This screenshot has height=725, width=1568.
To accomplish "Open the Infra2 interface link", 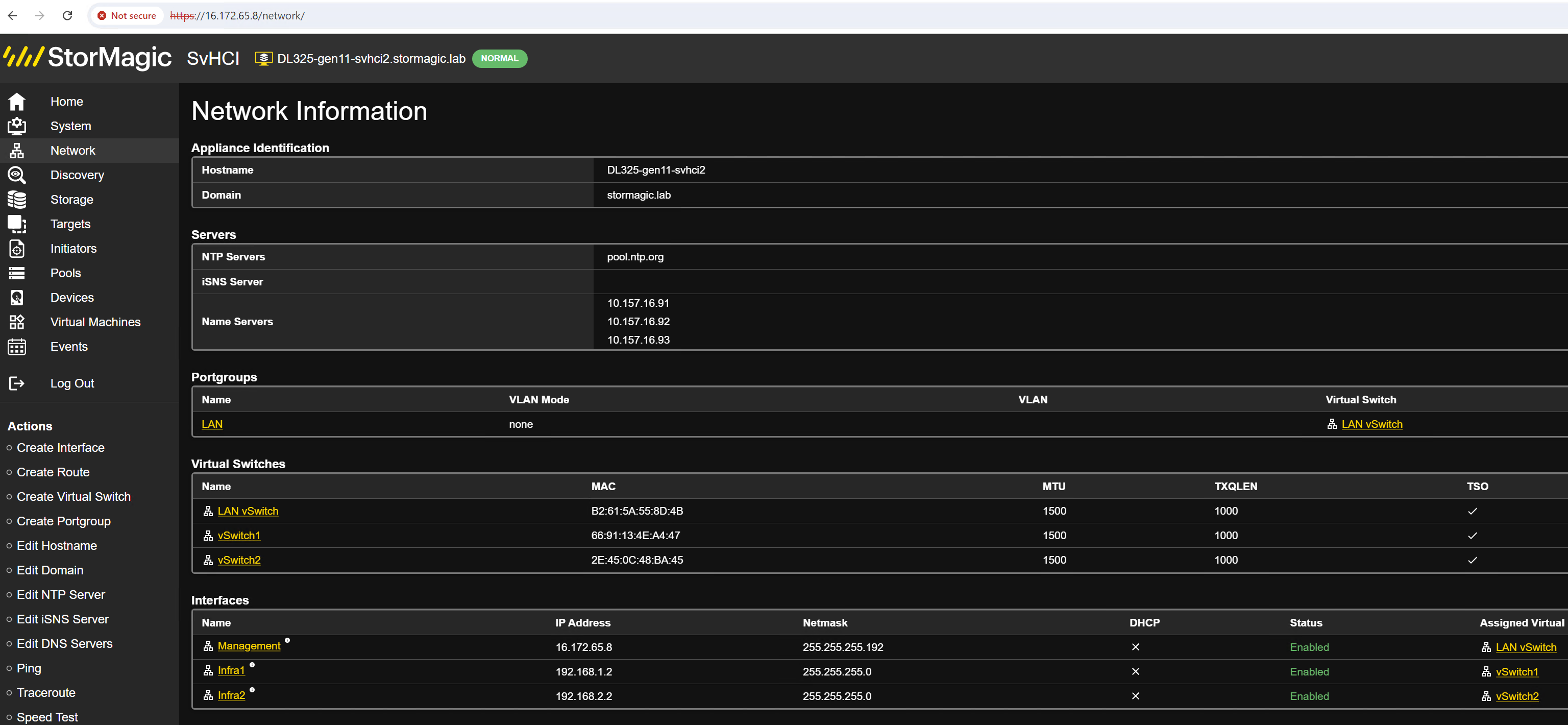I will pyautogui.click(x=231, y=695).
